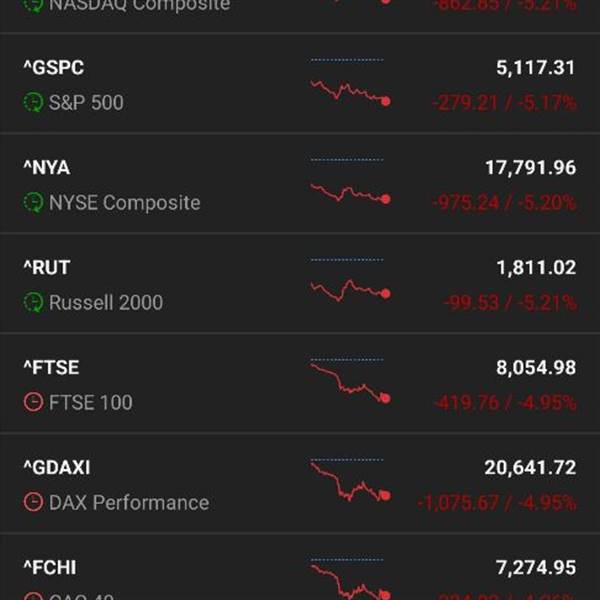Select the ^FCHI ticker symbol

[x=50, y=567]
